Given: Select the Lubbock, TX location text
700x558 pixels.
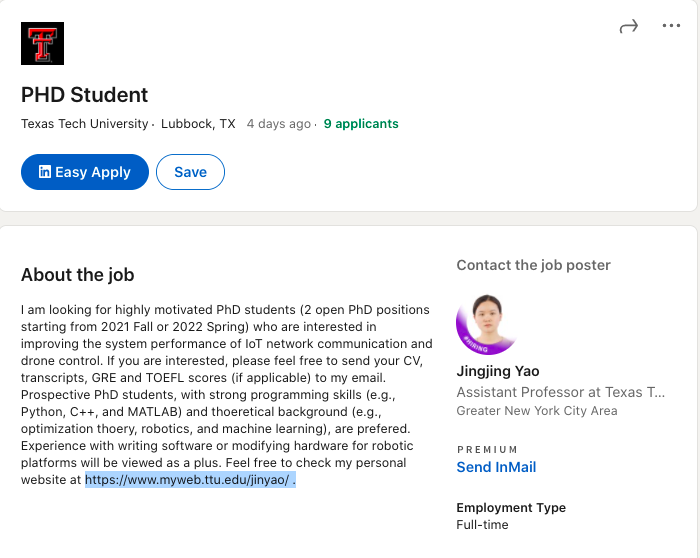Looking at the screenshot, I should tap(198, 124).
